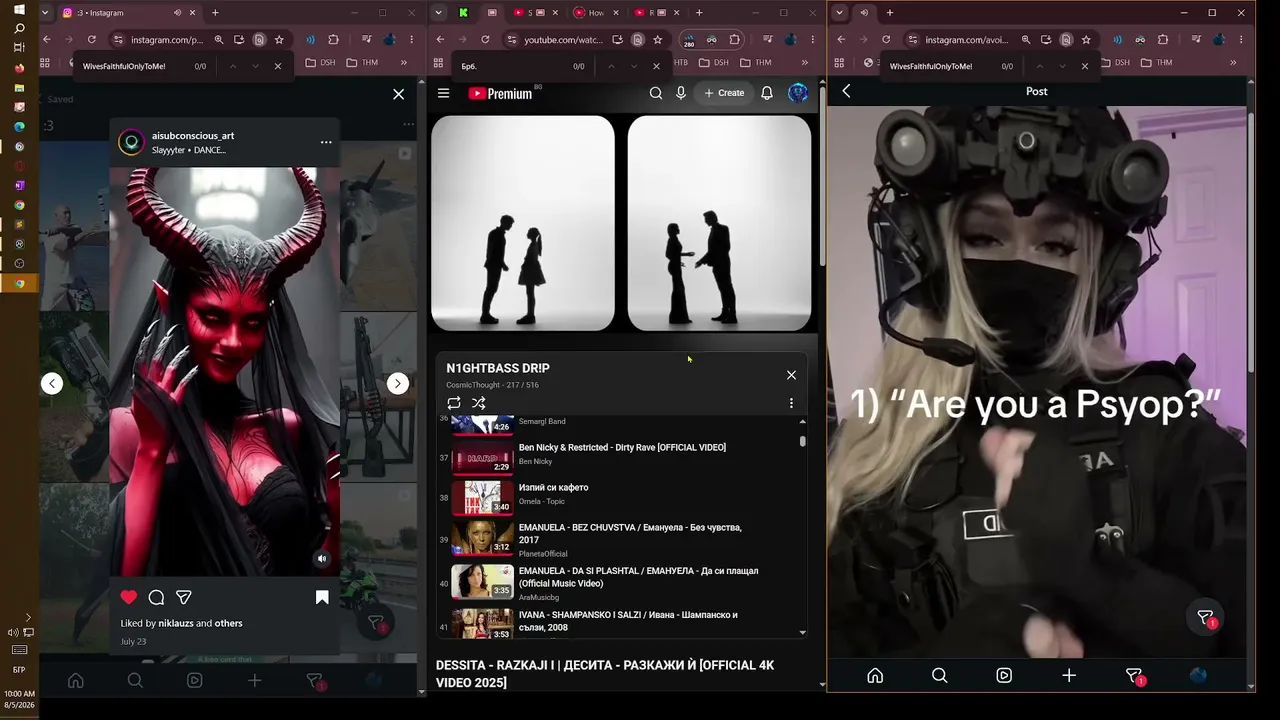Open Reels in the right Instagram window bottom bar
The image size is (1280, 720).
[1004, 675]
